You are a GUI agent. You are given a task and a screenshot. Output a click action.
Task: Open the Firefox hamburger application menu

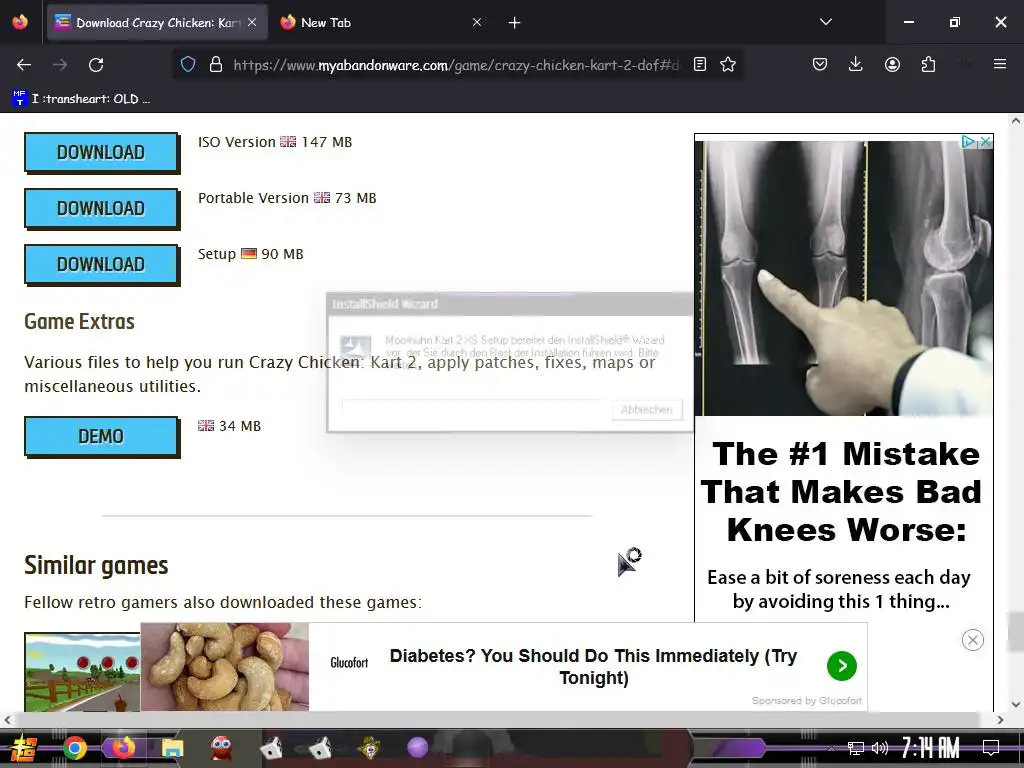click(999, 64)
